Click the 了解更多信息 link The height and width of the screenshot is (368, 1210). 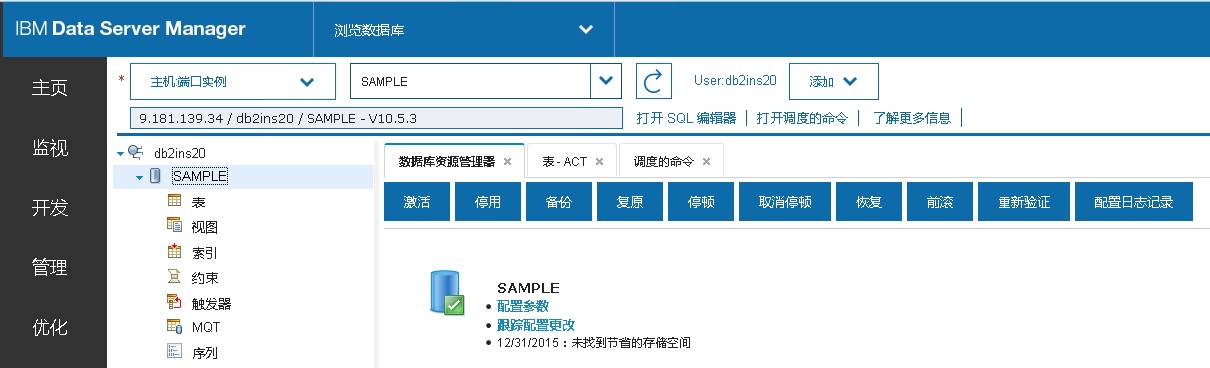(911, 118)
